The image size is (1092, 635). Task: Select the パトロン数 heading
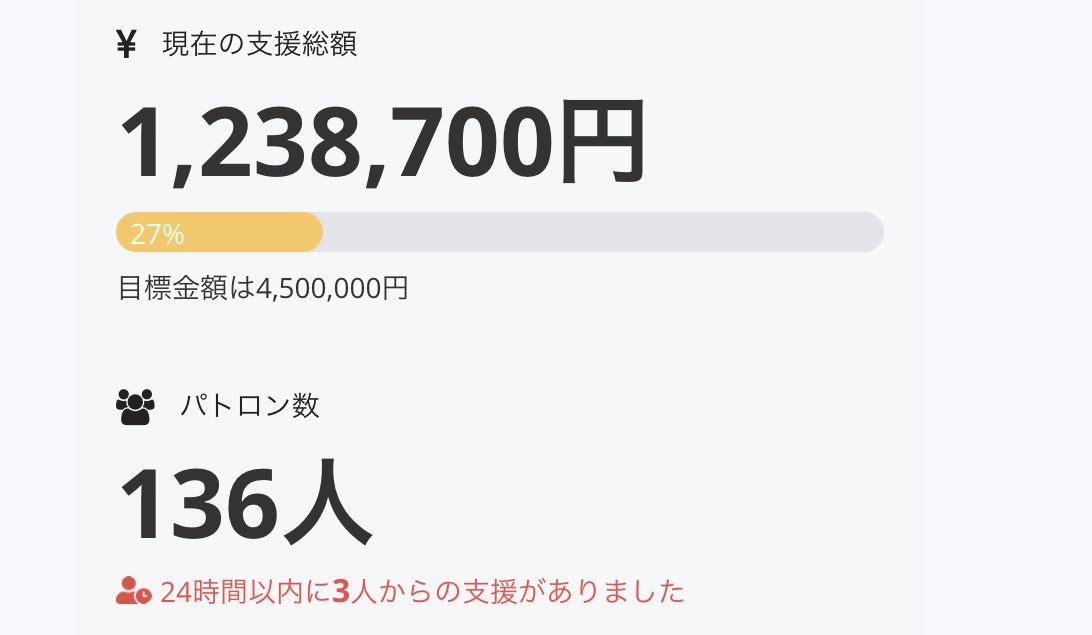click(250, 406)
